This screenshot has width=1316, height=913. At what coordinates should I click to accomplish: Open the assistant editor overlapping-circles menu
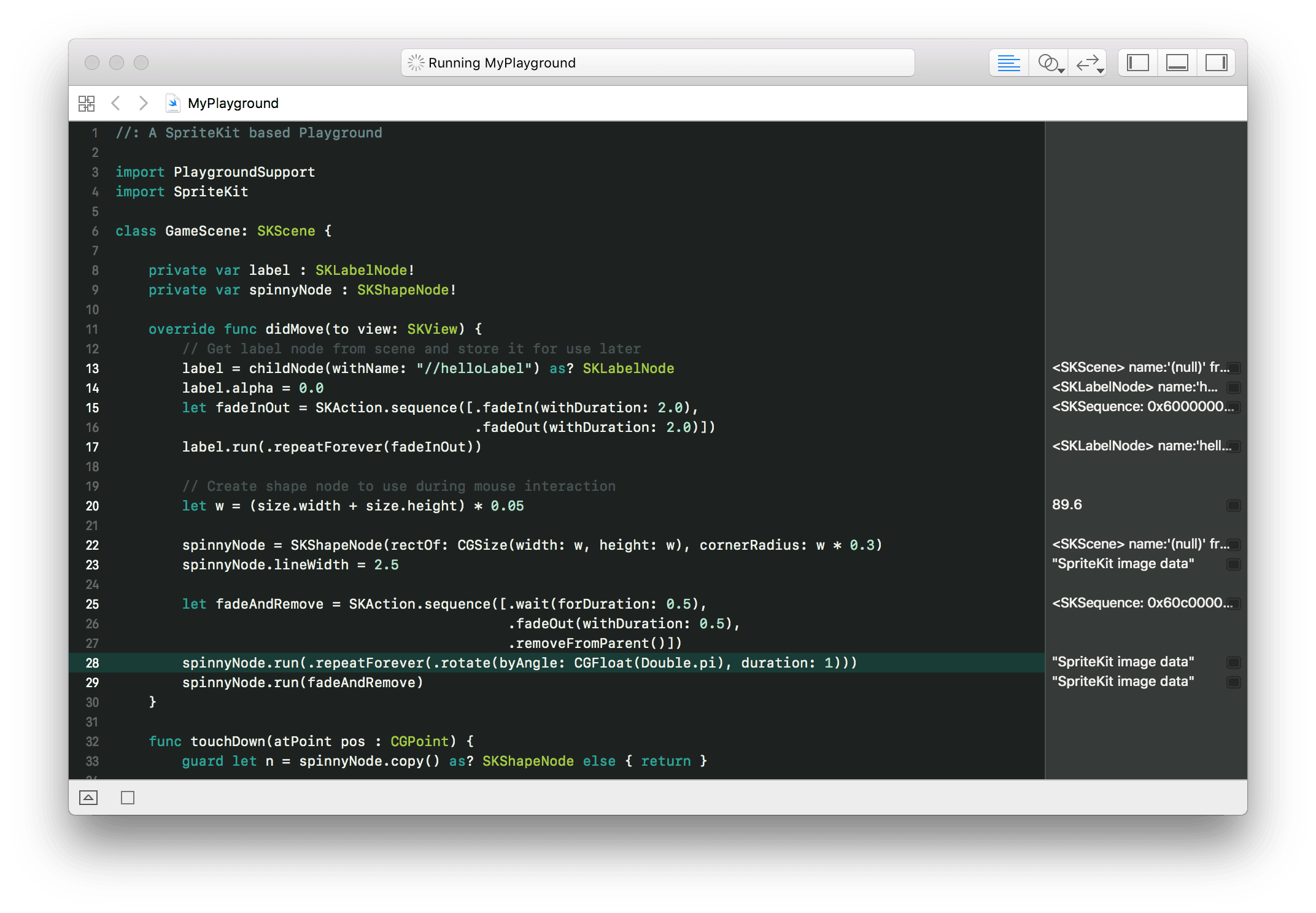1048,63
